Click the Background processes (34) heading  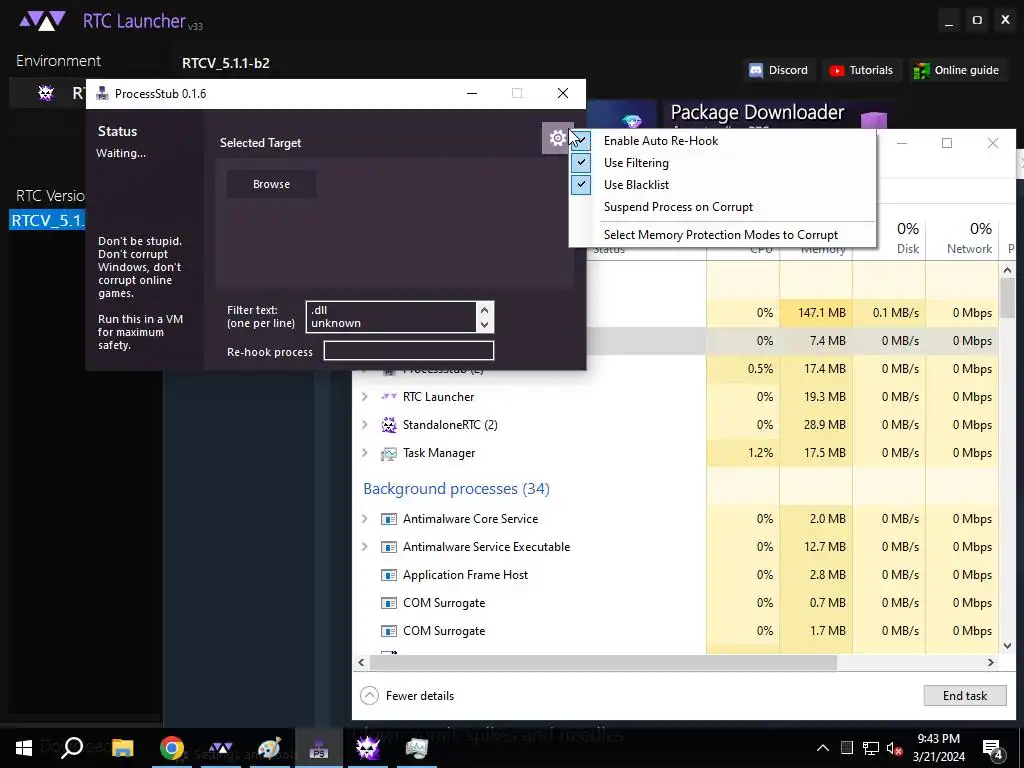pyautogui.click(x=456, y=488)
